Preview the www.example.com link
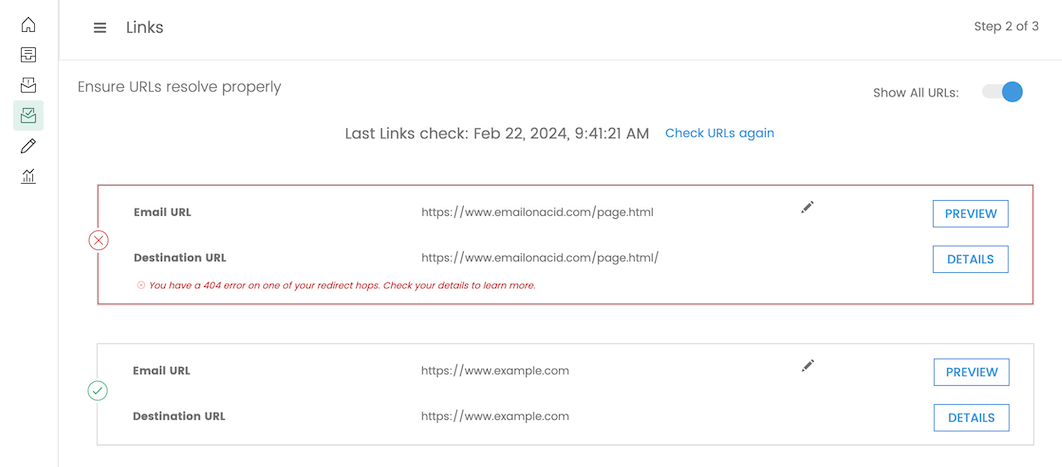 click(971, 372)
